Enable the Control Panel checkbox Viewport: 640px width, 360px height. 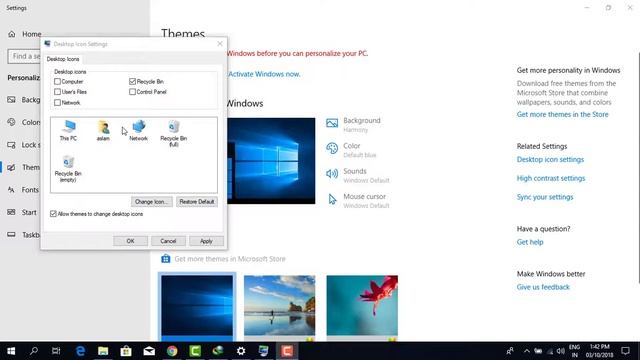[x=132, y=92]
